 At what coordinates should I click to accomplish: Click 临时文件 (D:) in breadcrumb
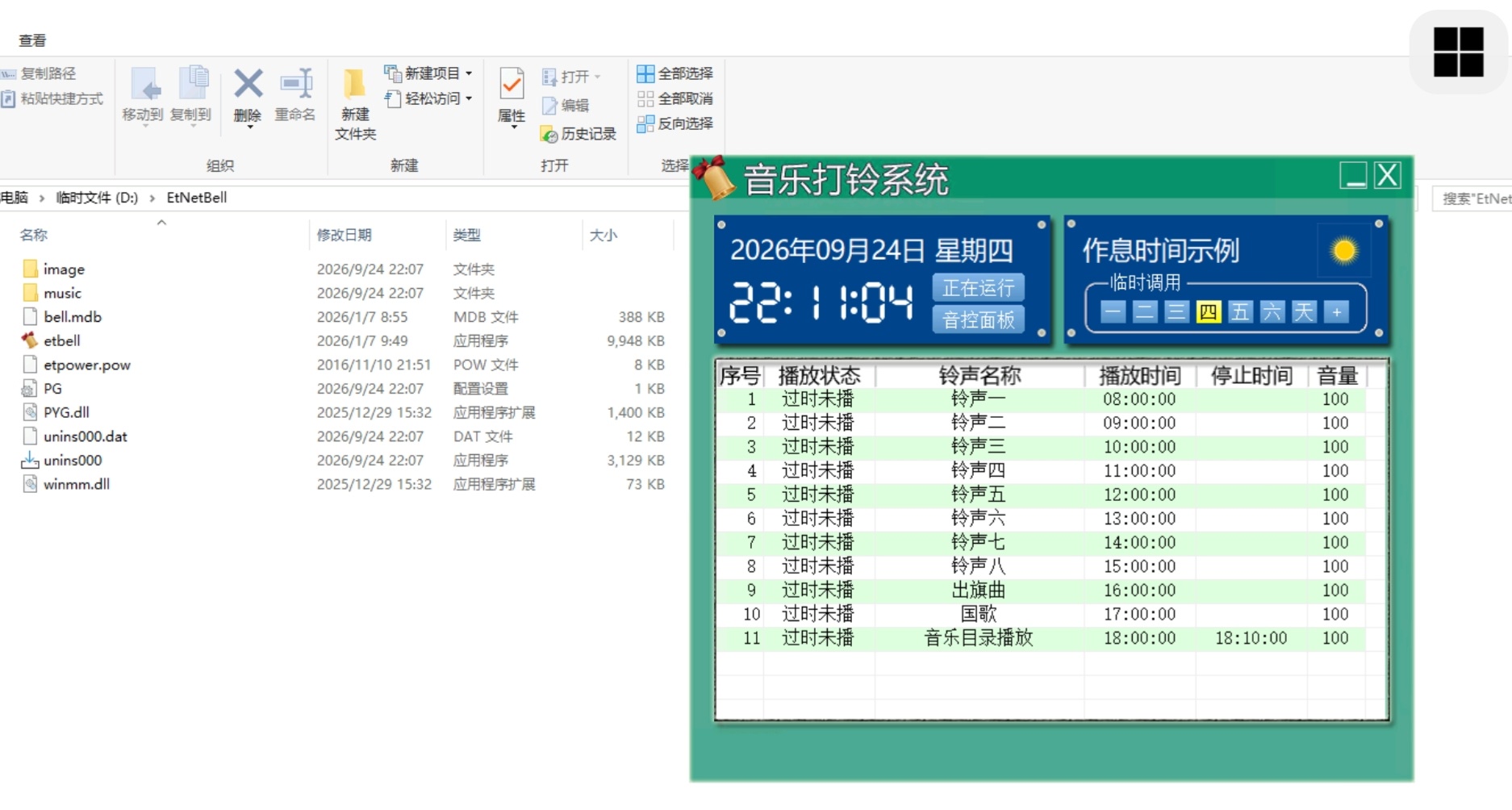tap(97, 198)
